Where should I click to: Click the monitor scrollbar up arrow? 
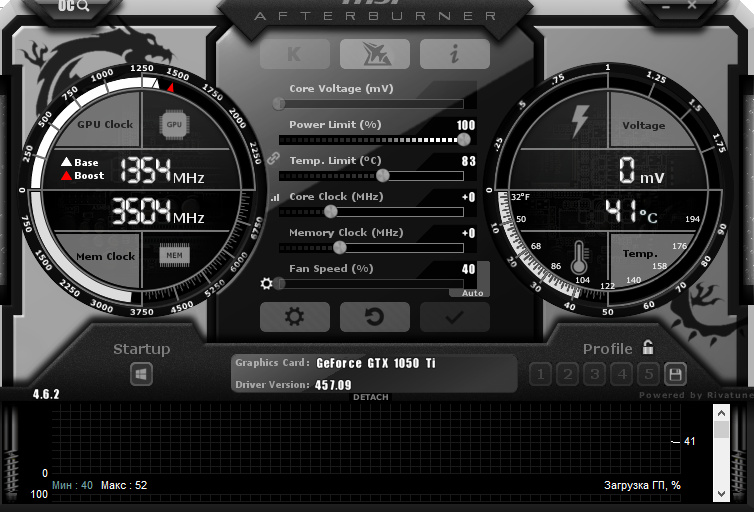(721, 413)
